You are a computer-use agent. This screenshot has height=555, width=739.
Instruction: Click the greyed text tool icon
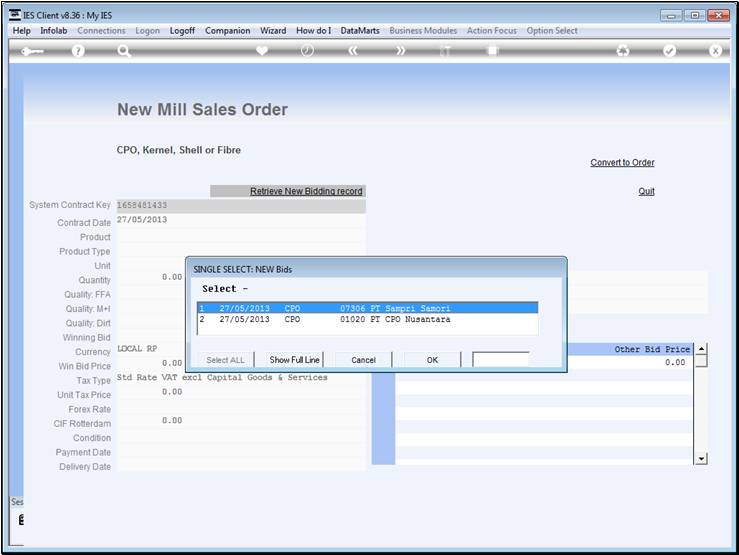445,51
